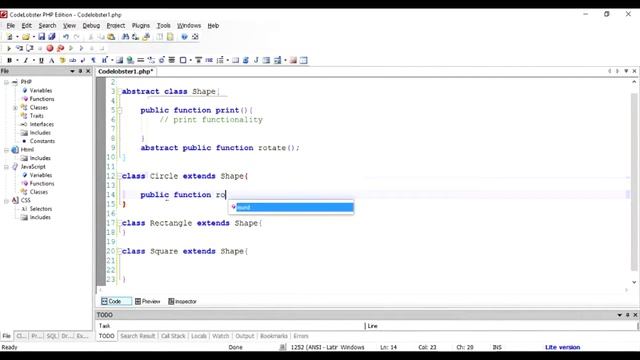Viewport: 640px width, 360px height.
Task: Collapse code fold at line 5
Action: pyautogui.click(x=120, y=110)
